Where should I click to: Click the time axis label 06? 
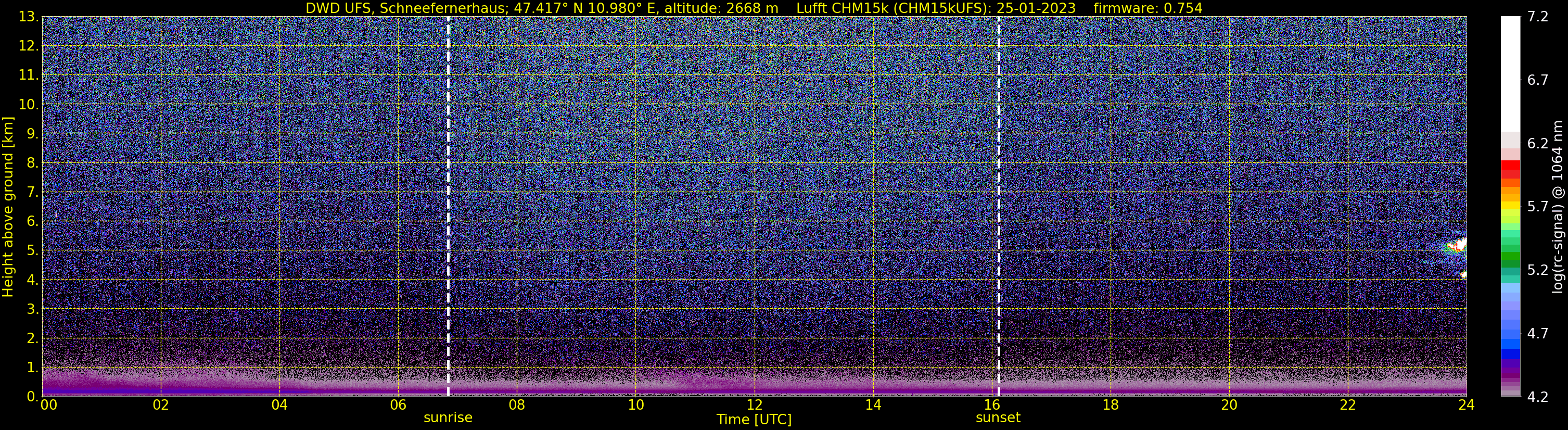[398, 406]
